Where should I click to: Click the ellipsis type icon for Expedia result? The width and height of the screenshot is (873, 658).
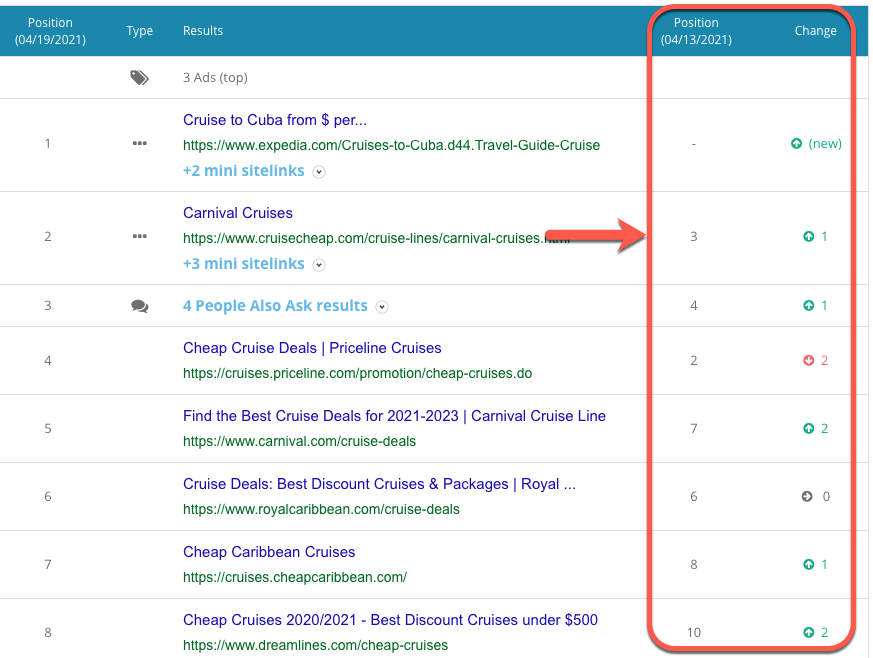[140, 143]
